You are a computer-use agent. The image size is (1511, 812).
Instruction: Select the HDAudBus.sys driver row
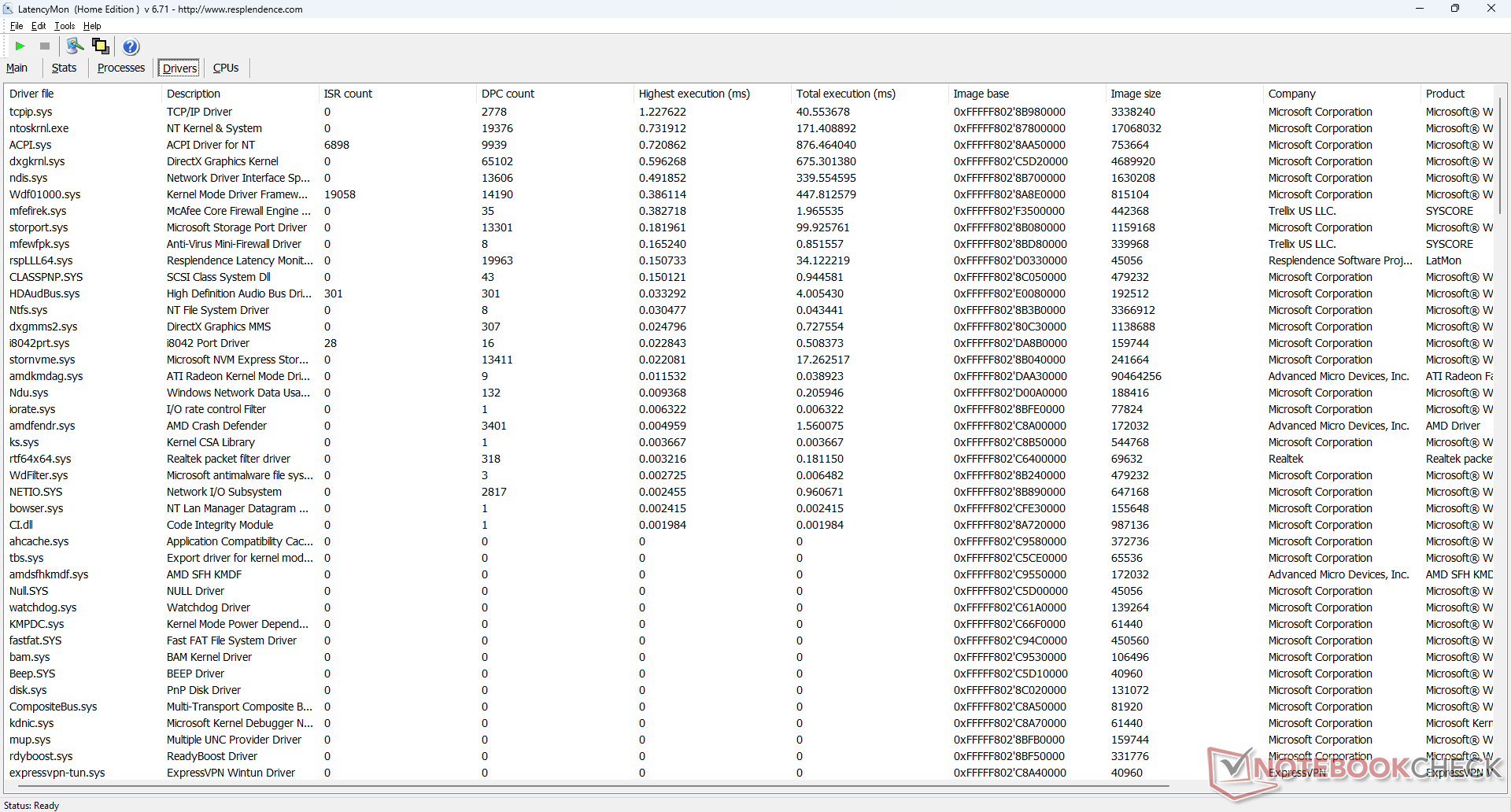[x=749, y=293]
